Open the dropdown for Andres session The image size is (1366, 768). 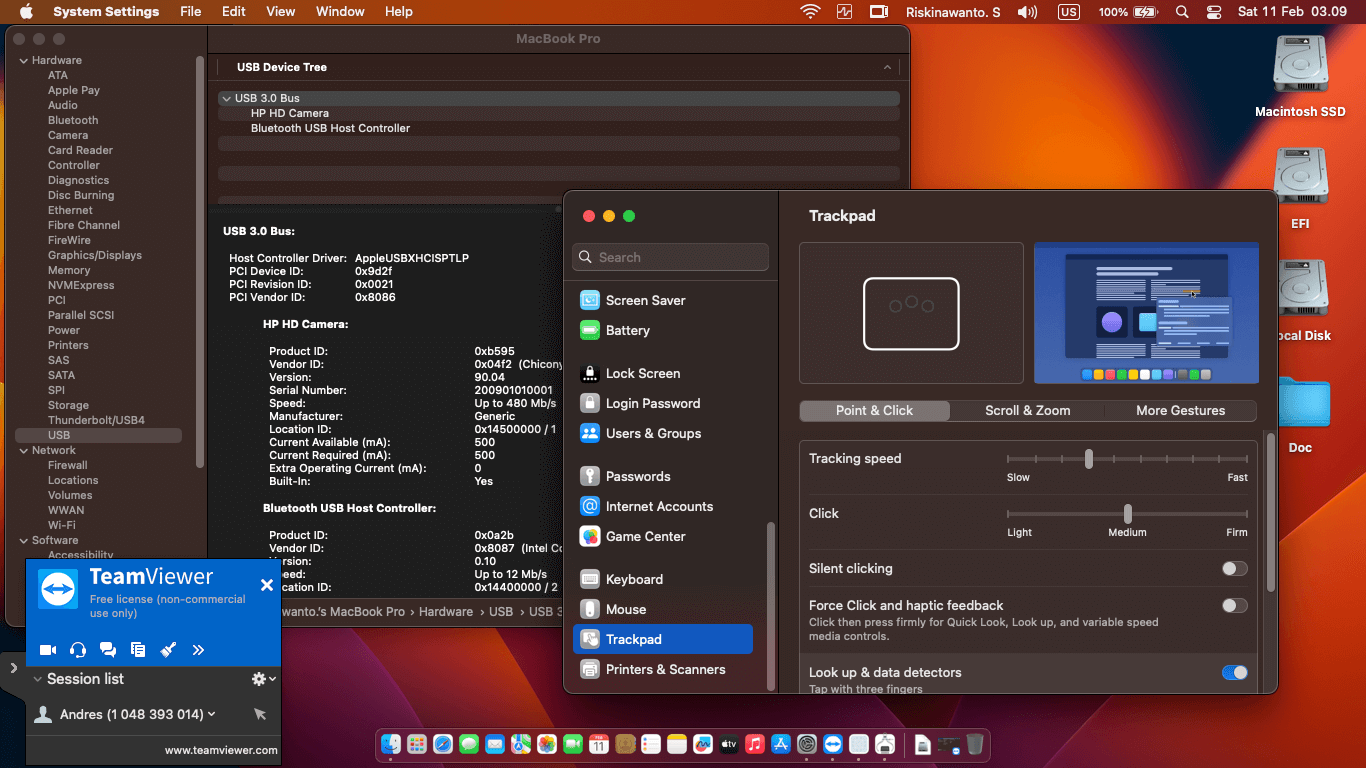[x=212, y=714]
